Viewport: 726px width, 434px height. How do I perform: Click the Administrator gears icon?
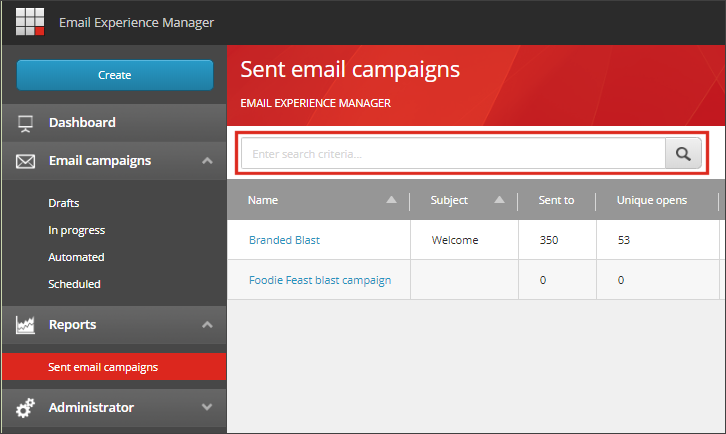pyautogui.click(x=25, y=408)
